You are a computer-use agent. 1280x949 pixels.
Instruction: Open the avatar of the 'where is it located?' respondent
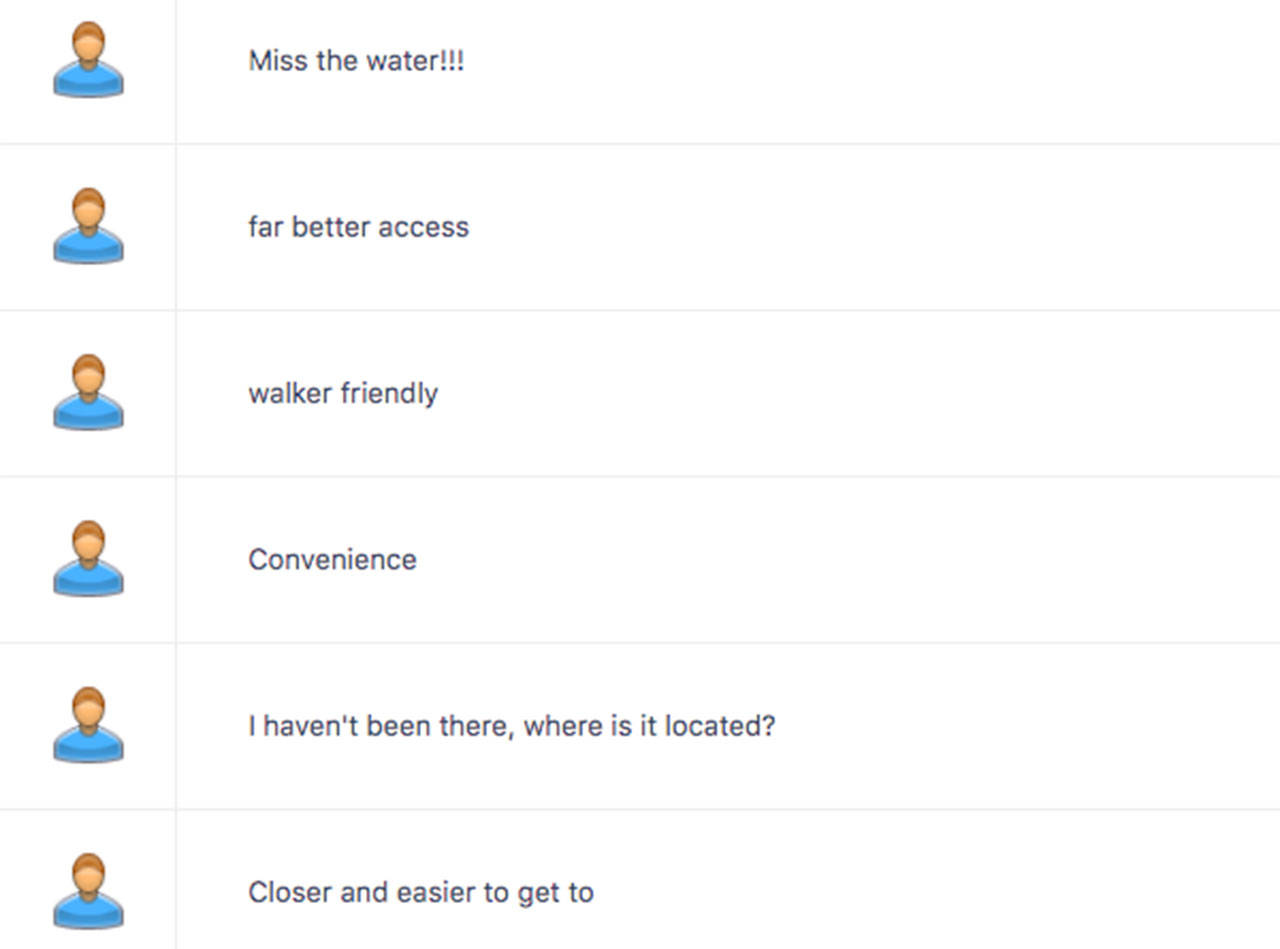[x=88, y=725]
